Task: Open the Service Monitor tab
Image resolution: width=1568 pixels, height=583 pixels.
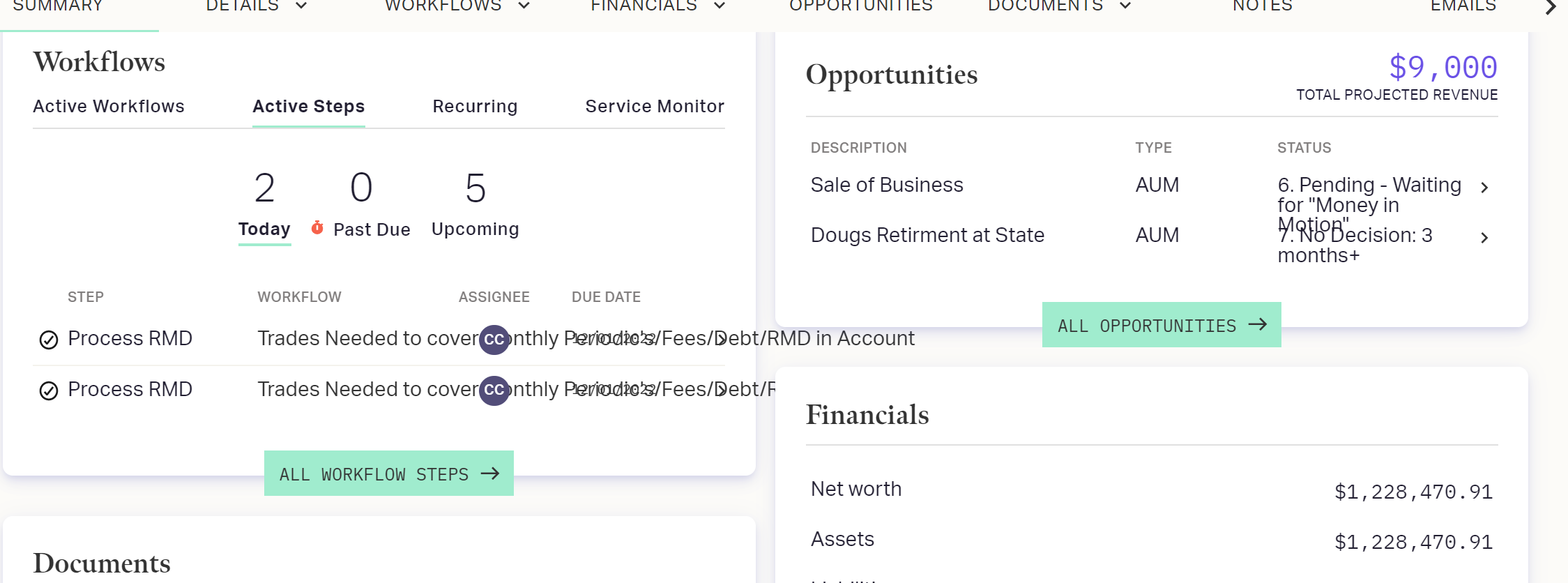Action: coord(655,106)
